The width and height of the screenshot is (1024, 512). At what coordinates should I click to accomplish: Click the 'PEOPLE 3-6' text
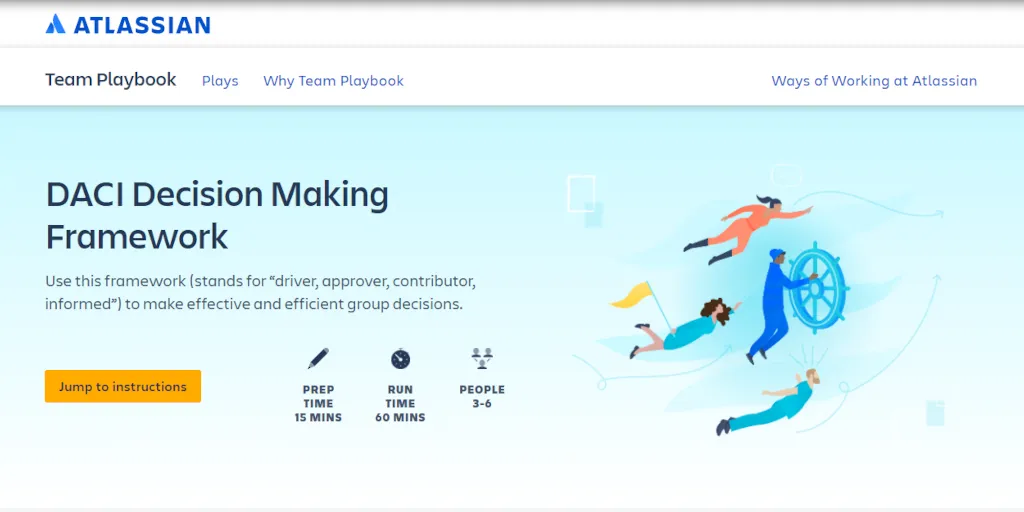coord(482,396)
